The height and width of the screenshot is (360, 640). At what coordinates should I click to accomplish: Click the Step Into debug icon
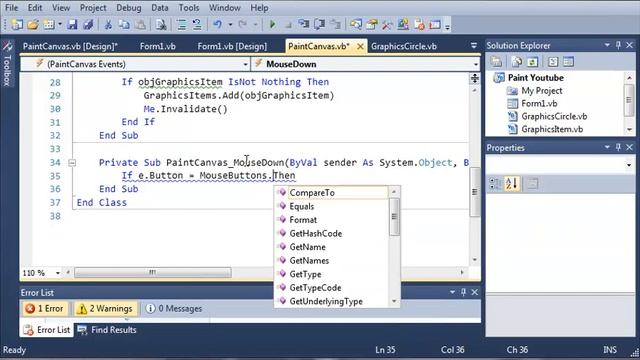tap(304, 25)
